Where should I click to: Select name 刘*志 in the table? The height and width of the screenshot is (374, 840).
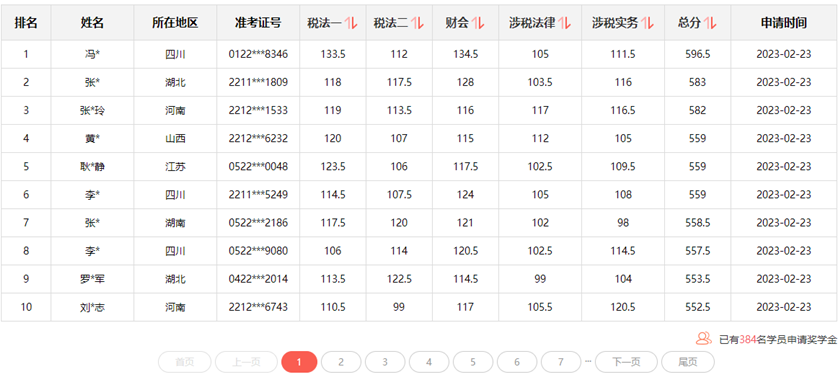click(x=92, y=307)
